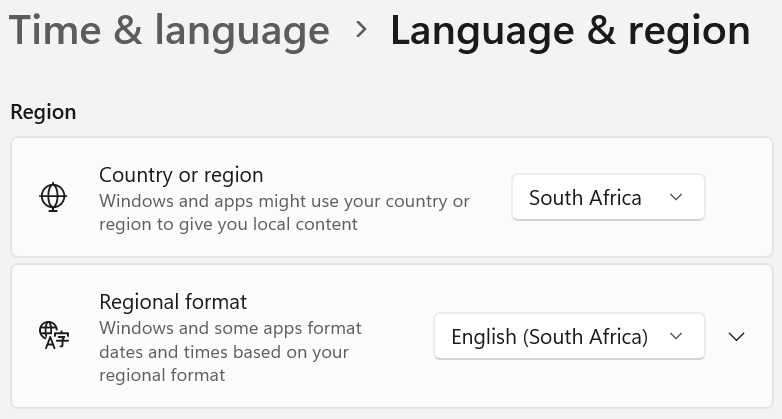Viewport: 782px width, 419px height.
Task: Click the language characters icon beside Regional format
Action: tap(54, 336)
